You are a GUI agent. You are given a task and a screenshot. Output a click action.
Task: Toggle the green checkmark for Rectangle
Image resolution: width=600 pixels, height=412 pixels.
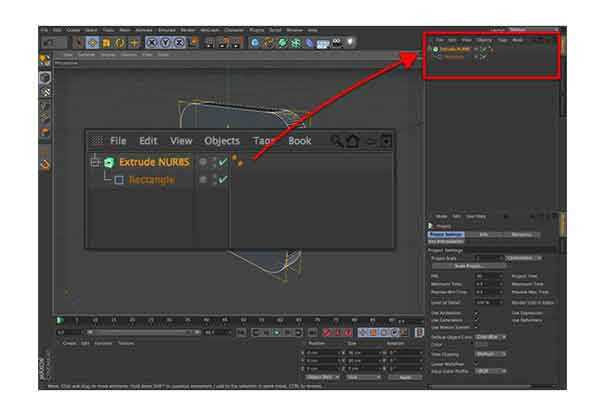tap(222, 180)
